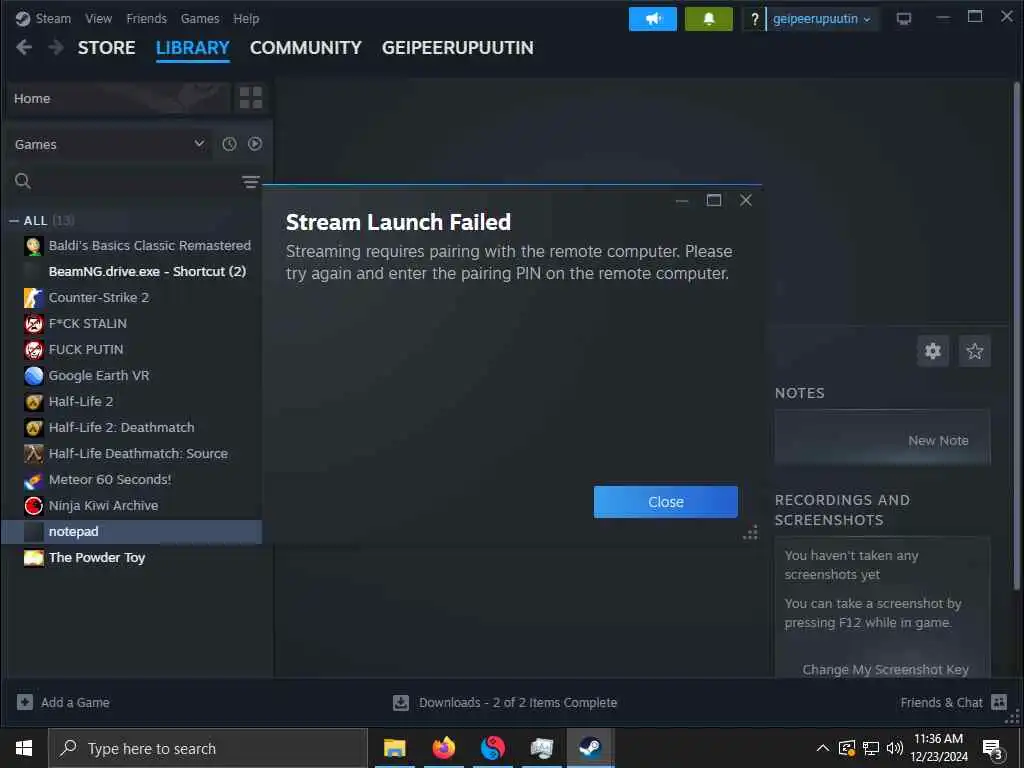Click the main page vertical scrollbar

tap(1016, 336)
